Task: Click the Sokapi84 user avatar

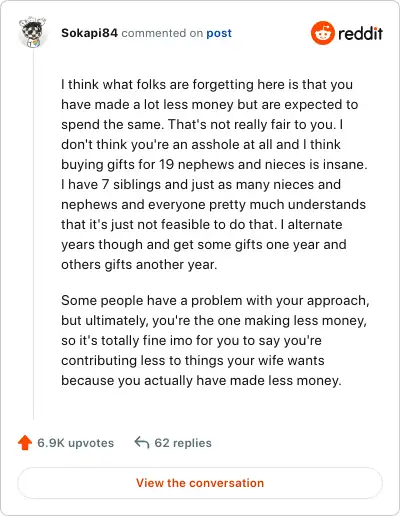Action: coord(32,32)
